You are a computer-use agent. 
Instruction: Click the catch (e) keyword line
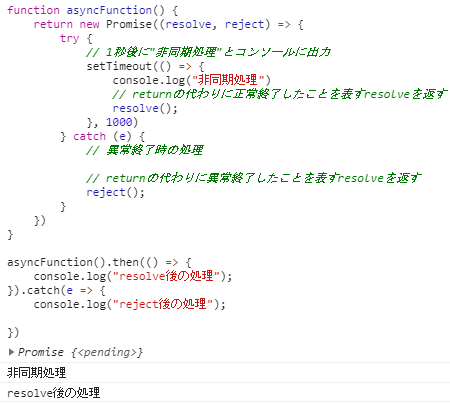[x=102, y=136]
